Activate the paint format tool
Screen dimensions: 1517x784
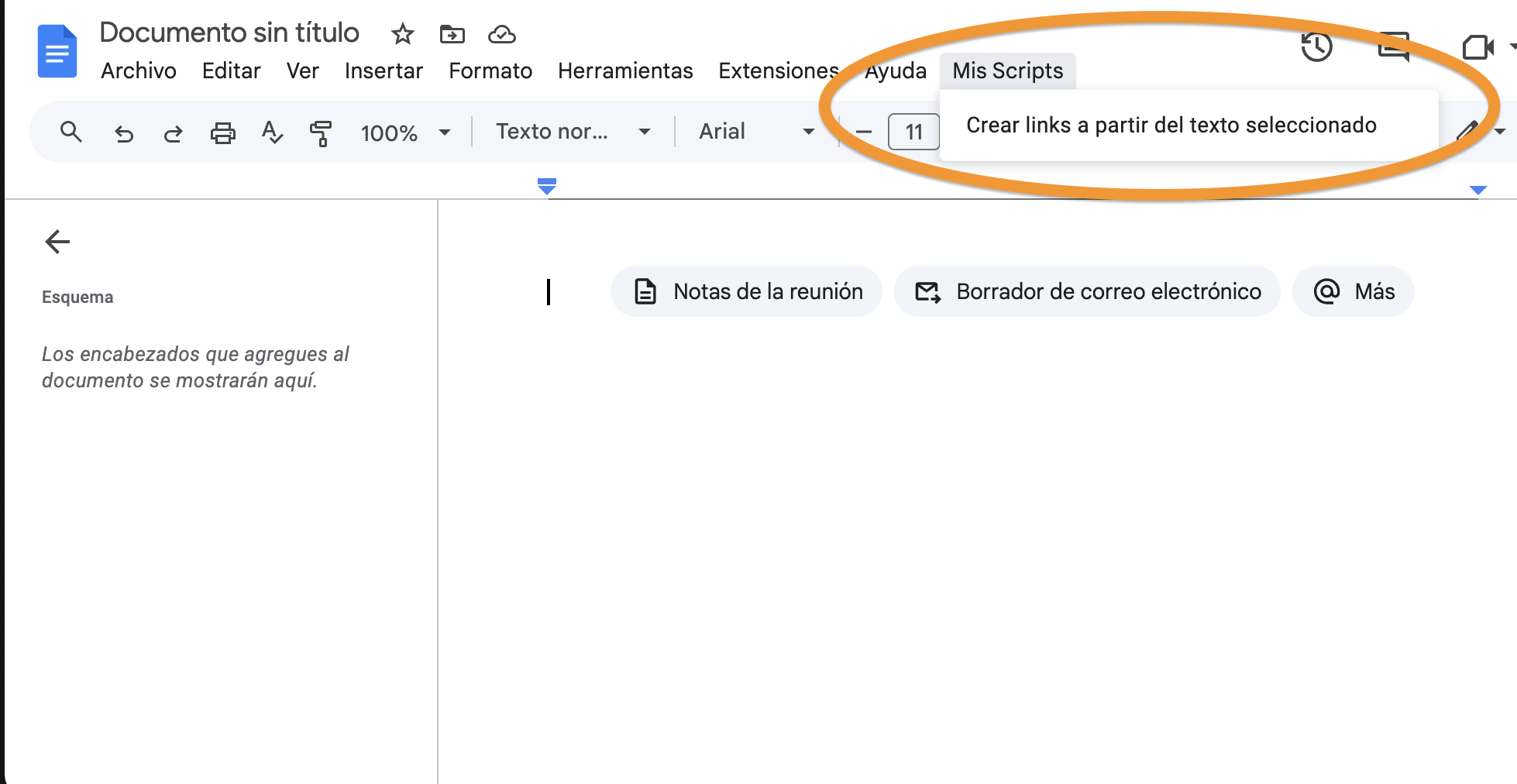point(320,133)
